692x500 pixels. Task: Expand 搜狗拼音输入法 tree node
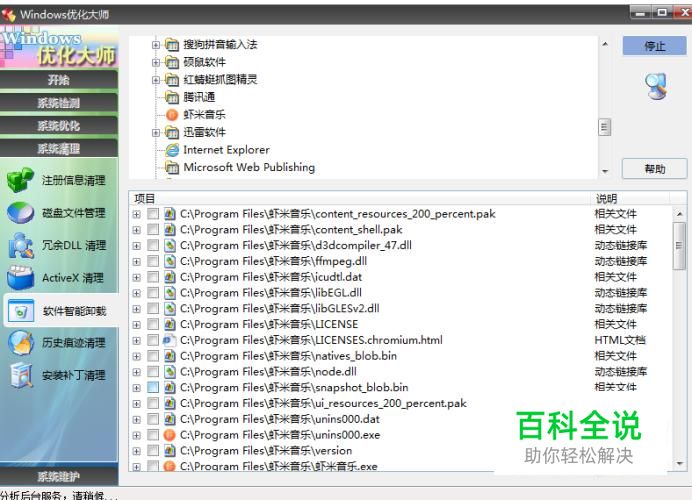coord(155,45)
